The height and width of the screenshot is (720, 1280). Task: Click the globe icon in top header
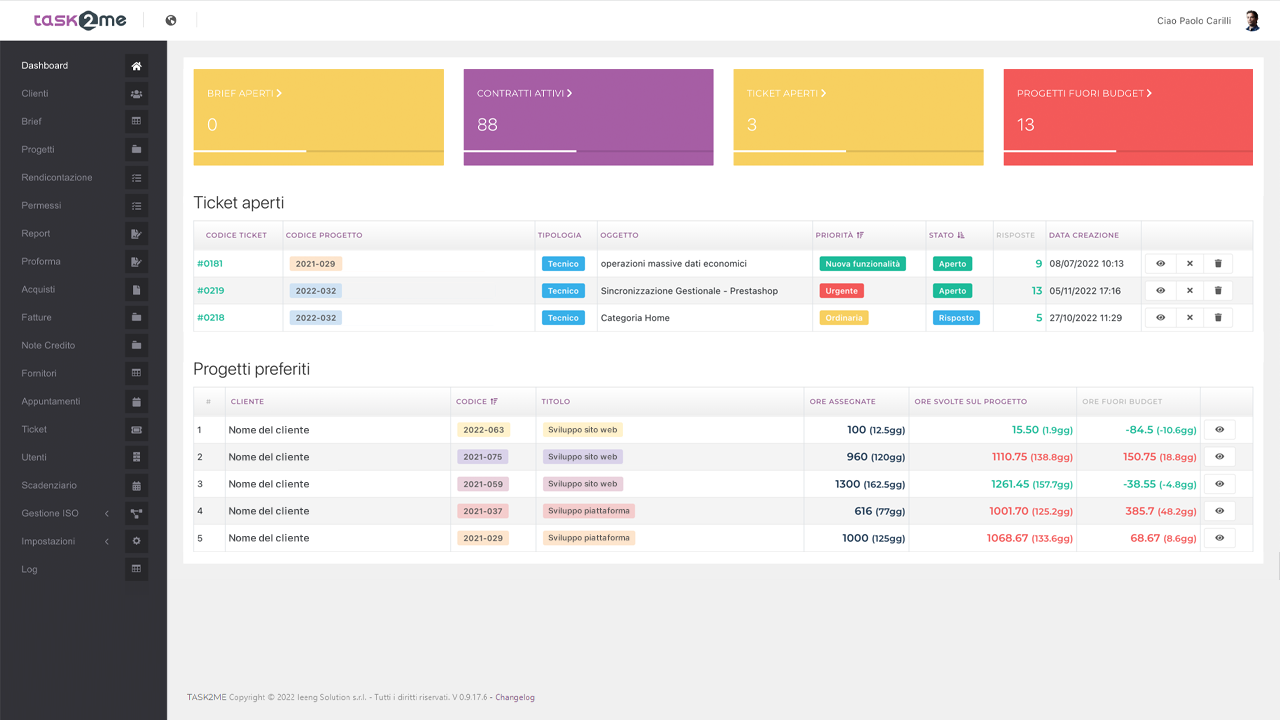click(171, 20)
